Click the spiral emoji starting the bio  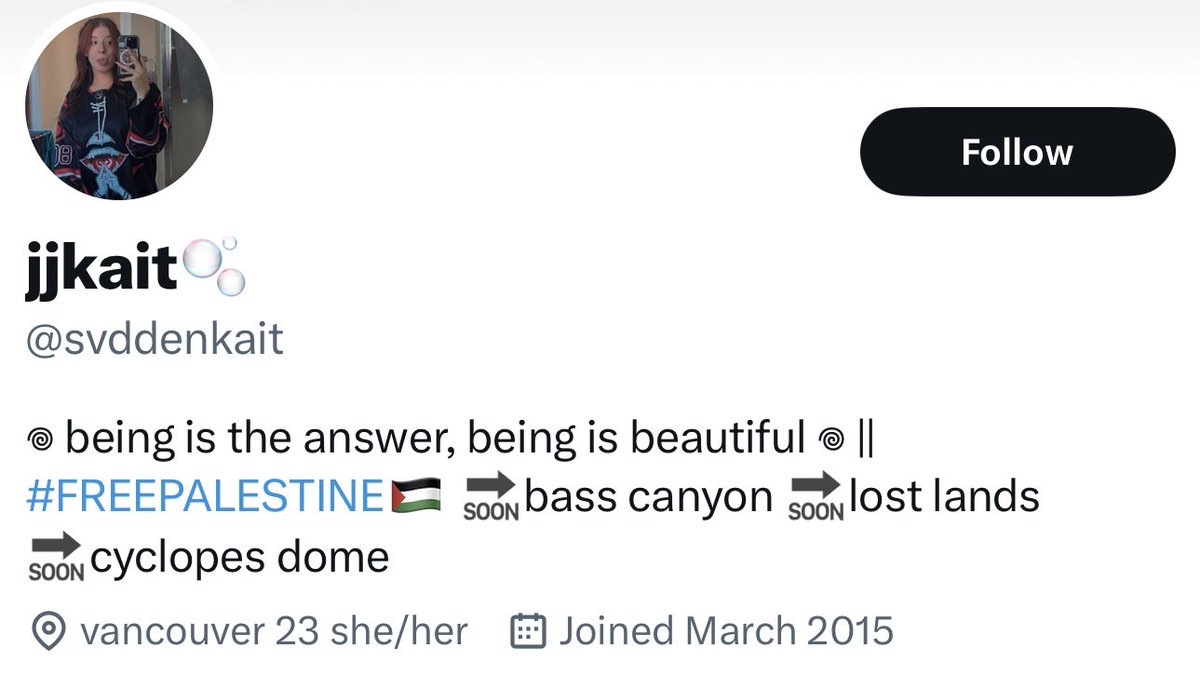[43, 437]
